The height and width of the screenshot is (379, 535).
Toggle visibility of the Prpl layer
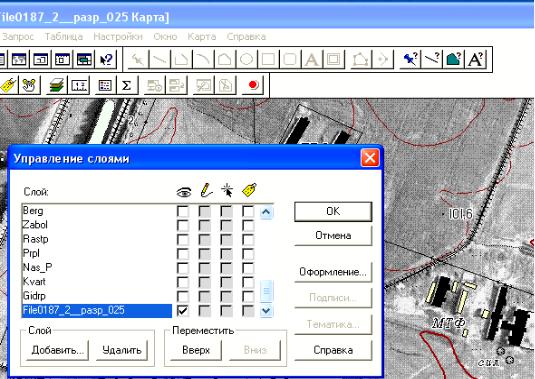click(183, 254)
